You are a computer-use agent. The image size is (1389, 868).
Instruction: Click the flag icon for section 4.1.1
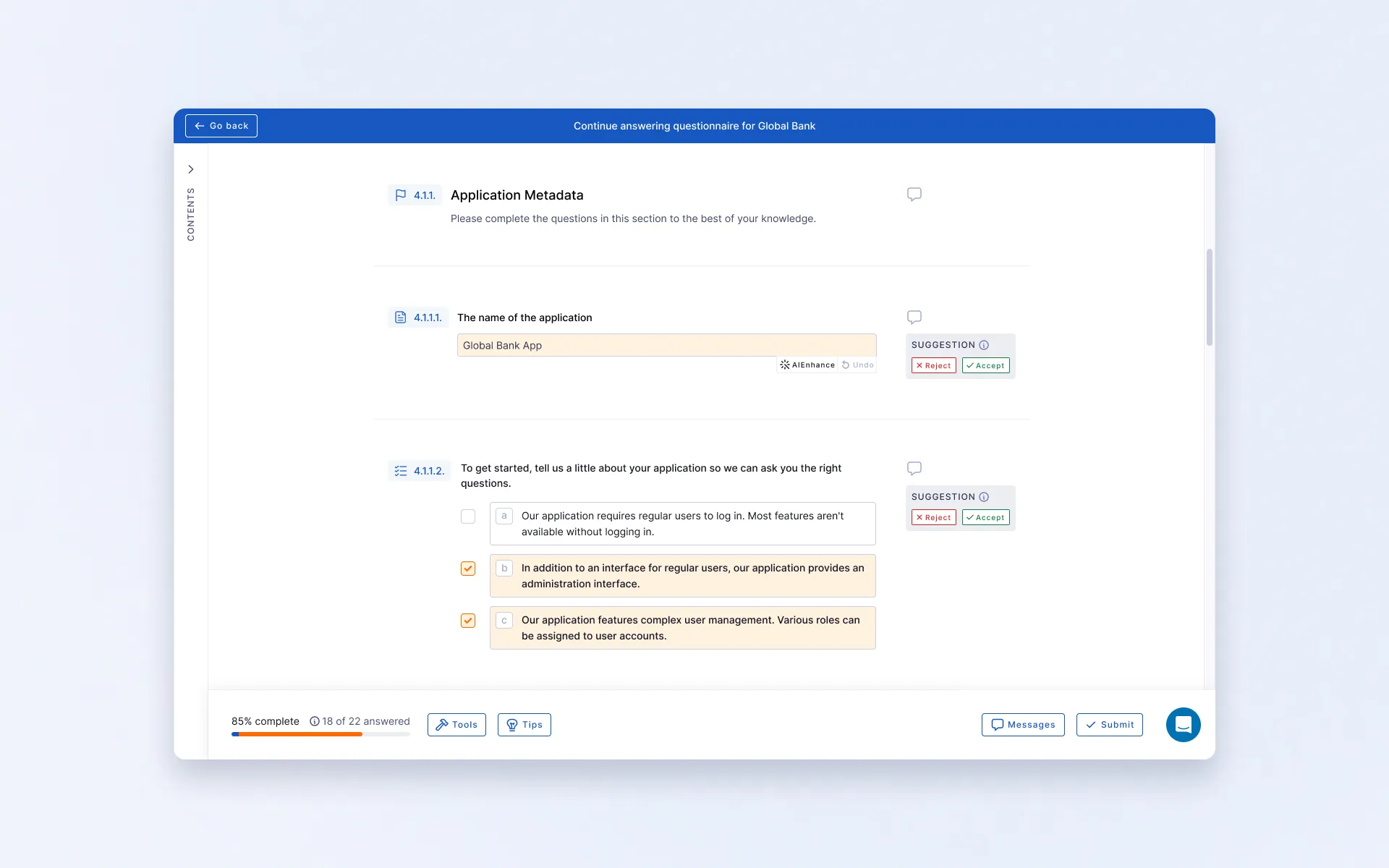coord(401,195)
